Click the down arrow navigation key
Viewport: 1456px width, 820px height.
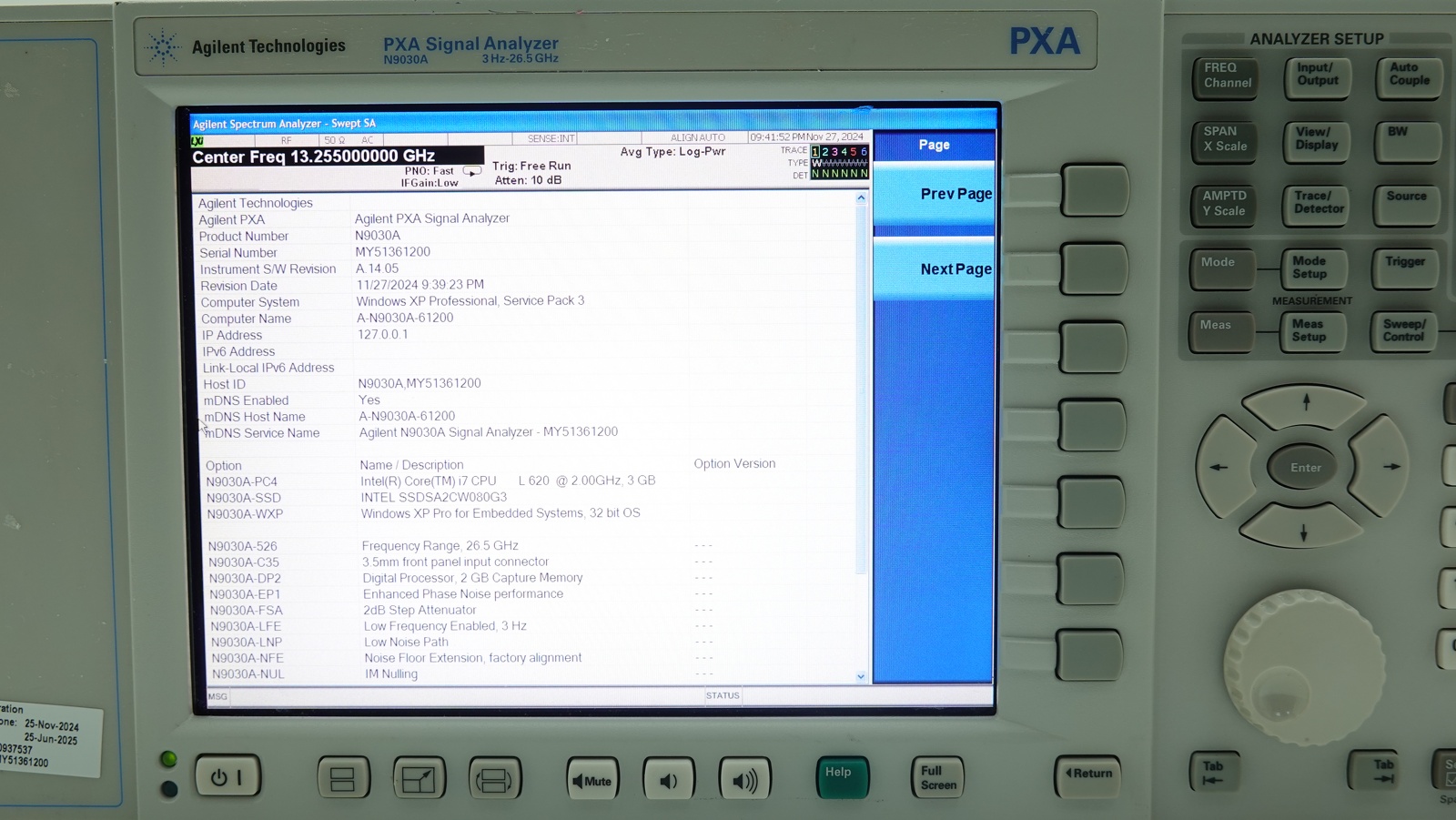click(x=1303, y=527)
